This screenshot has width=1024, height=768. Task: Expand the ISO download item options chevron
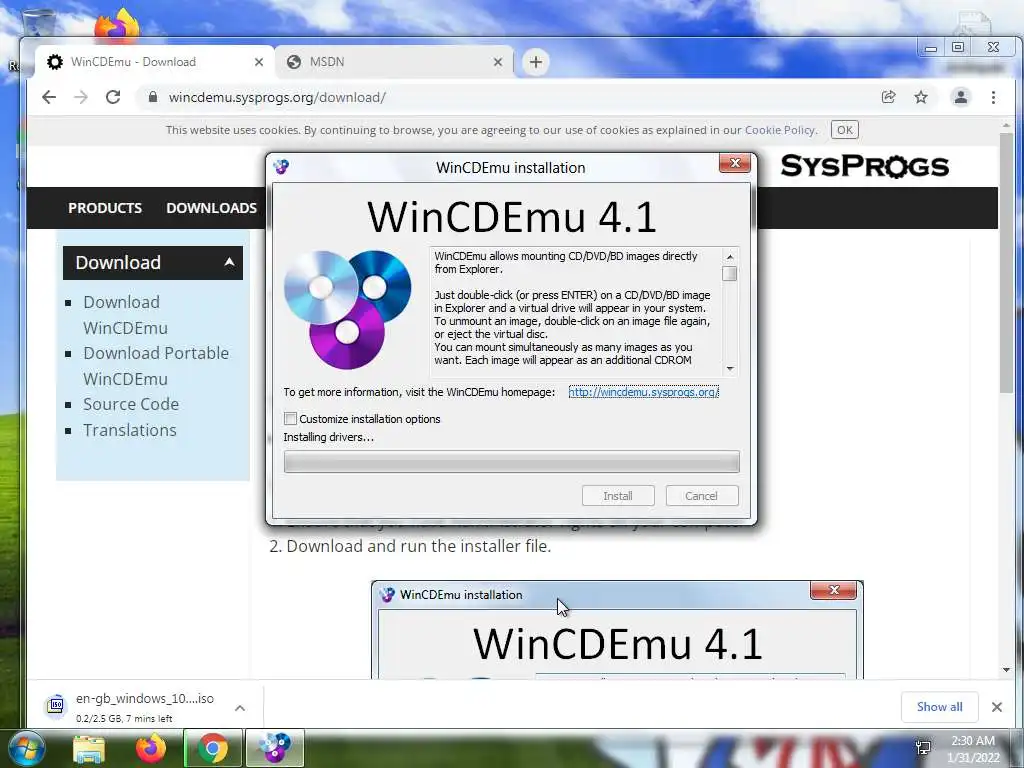[240, 708]
